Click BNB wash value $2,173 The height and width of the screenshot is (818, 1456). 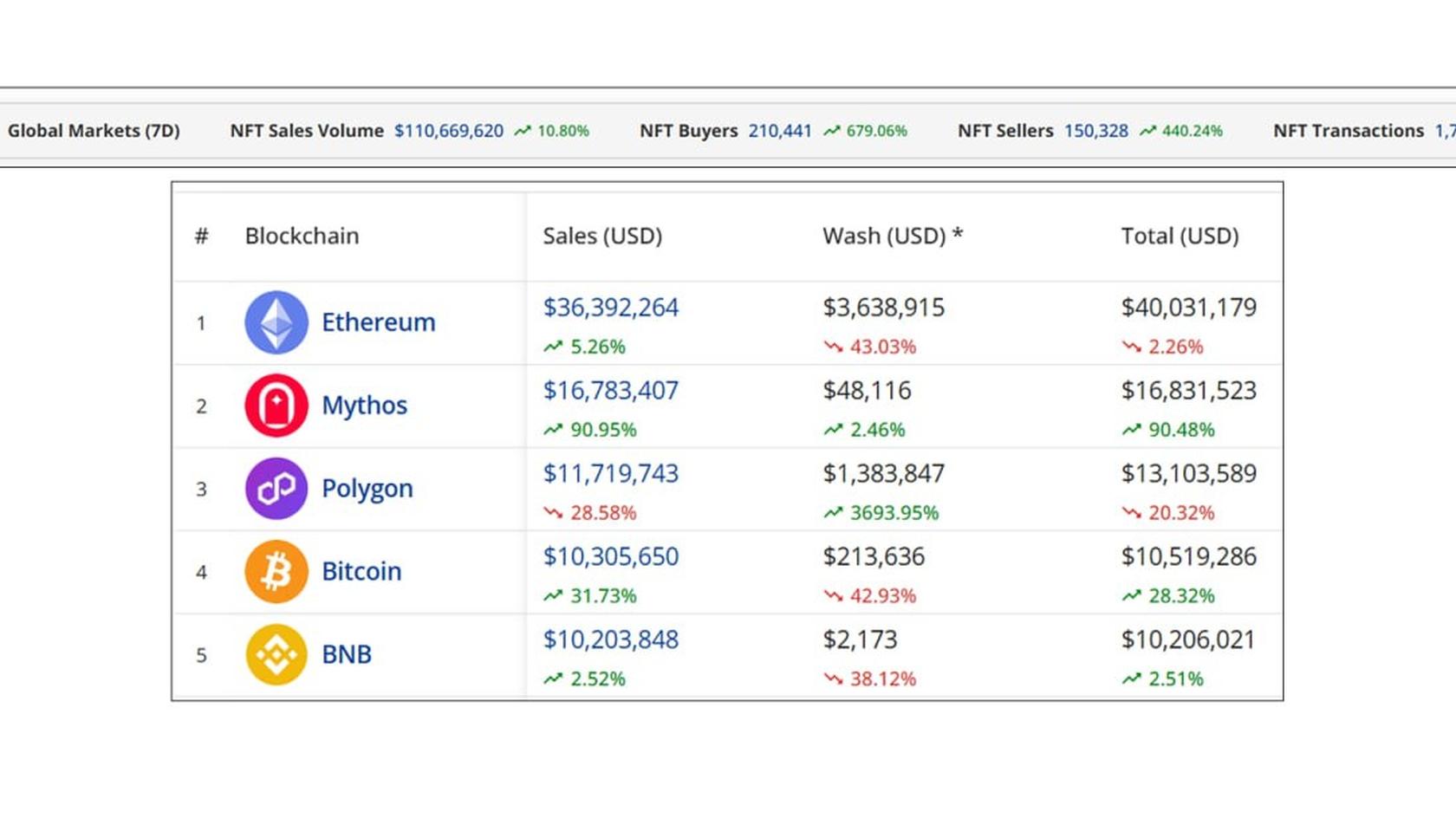(x=861, y=640)
